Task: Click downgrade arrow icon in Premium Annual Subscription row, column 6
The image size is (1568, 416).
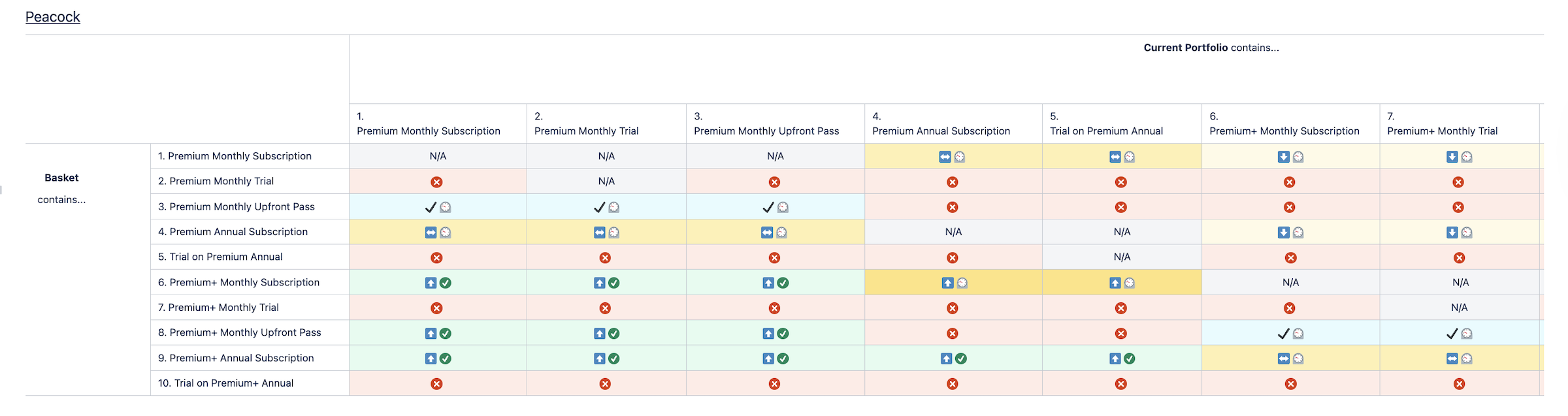Action: [x=1284, y=232]
